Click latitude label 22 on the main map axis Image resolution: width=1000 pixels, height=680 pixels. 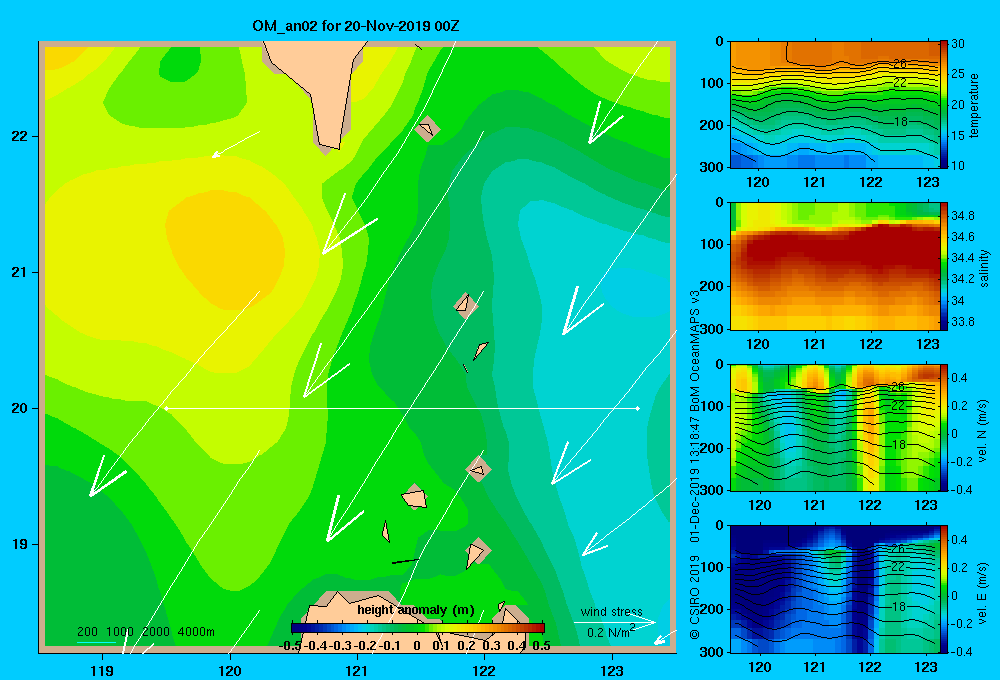tap(20, 136)
